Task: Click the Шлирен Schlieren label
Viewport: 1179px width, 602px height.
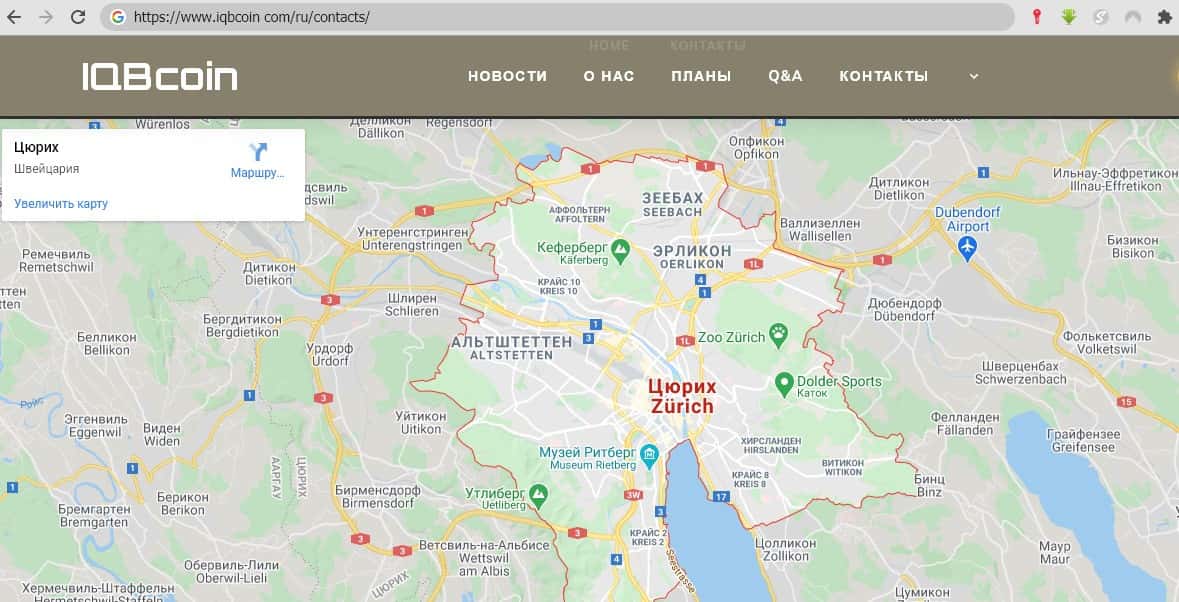Action: tap(412, 304)
